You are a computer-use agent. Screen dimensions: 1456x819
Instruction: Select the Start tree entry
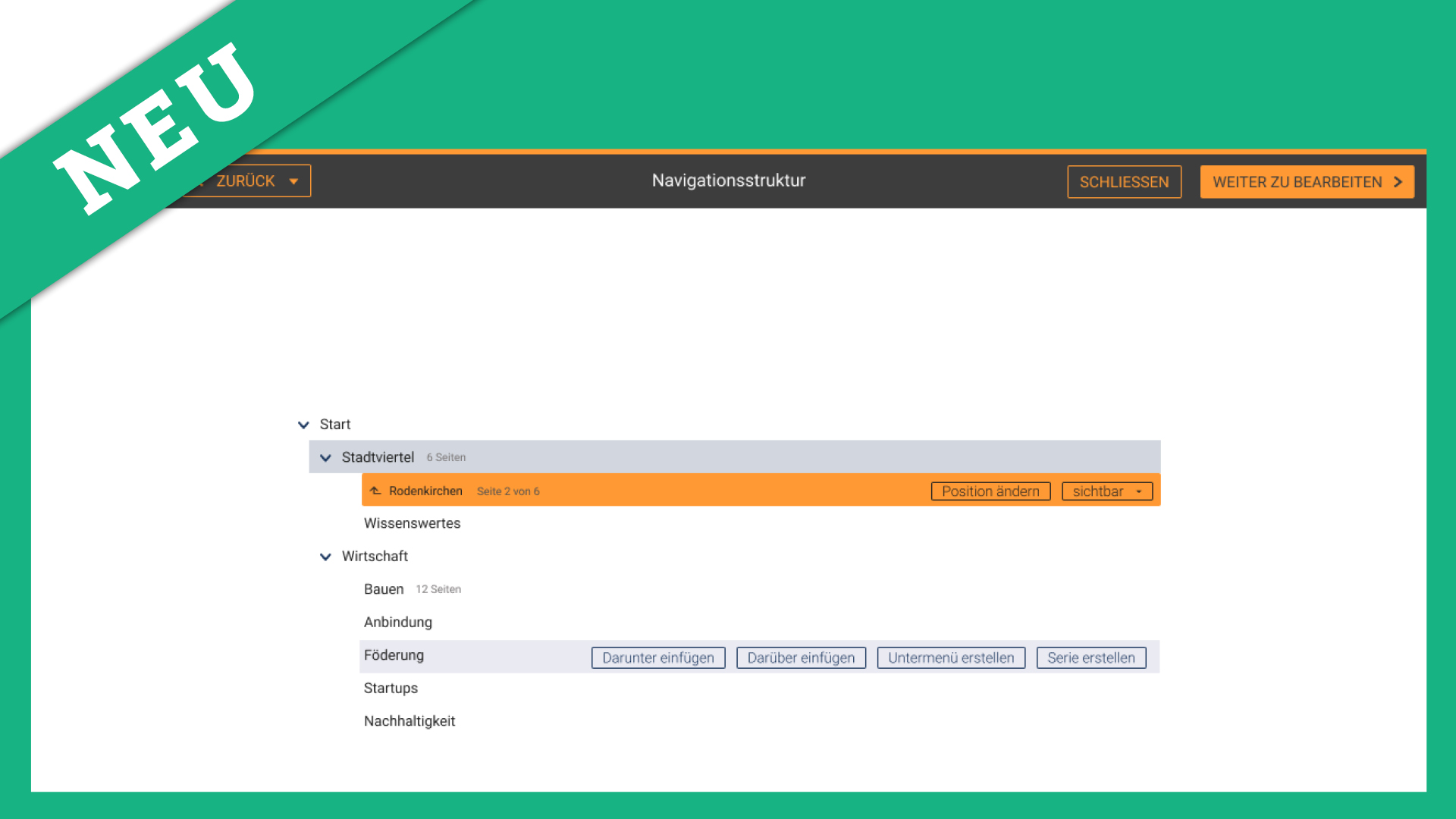click(335, 425)
